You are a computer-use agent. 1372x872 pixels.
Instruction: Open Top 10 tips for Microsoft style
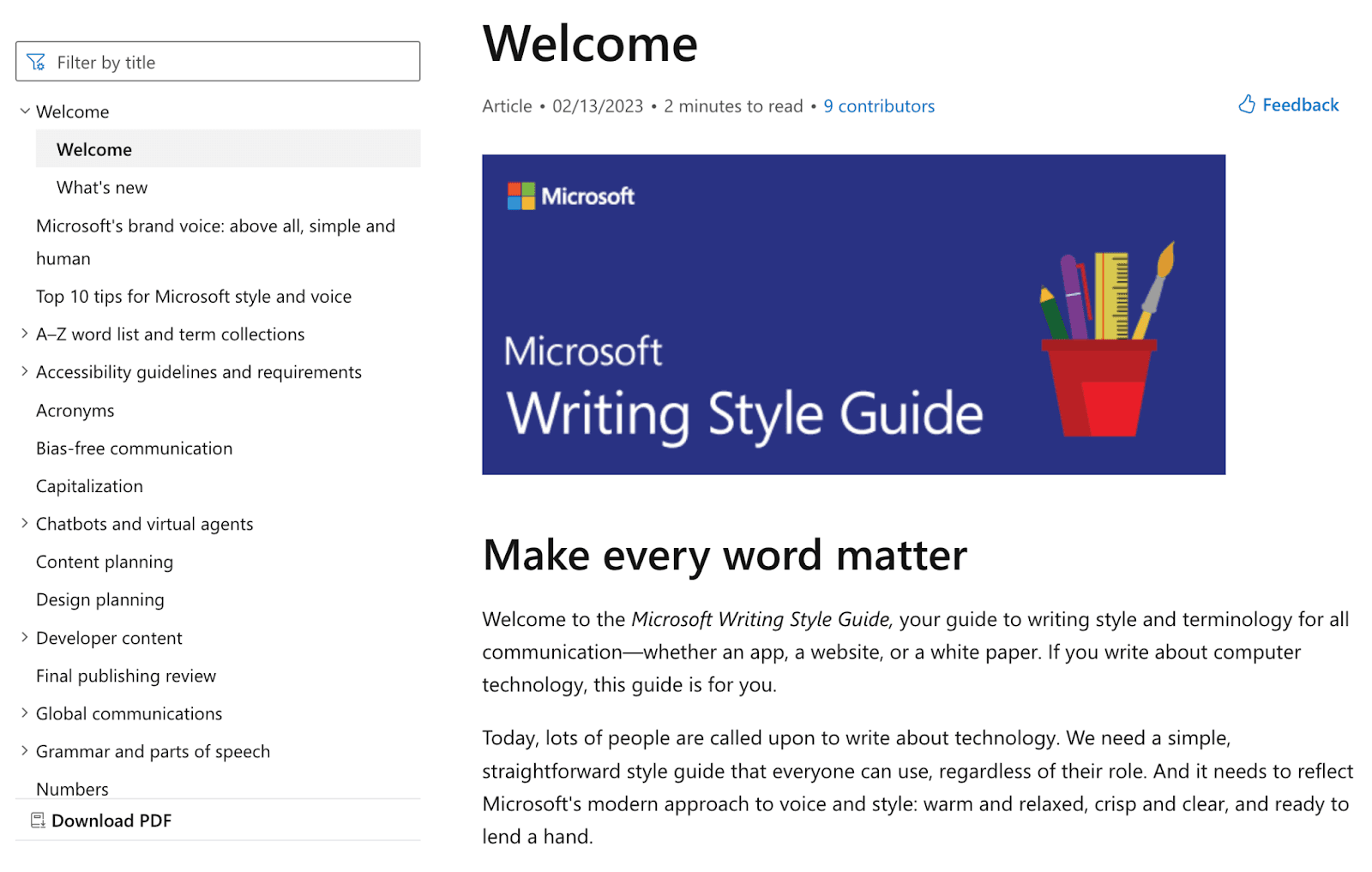click(x=193, y=296)
